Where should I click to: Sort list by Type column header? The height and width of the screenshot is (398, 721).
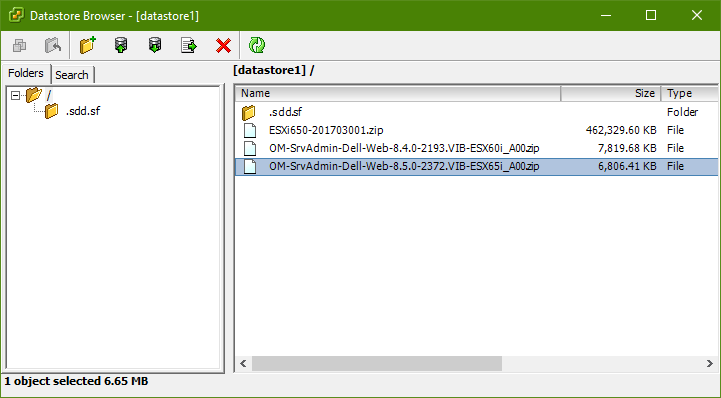point(689,93)
